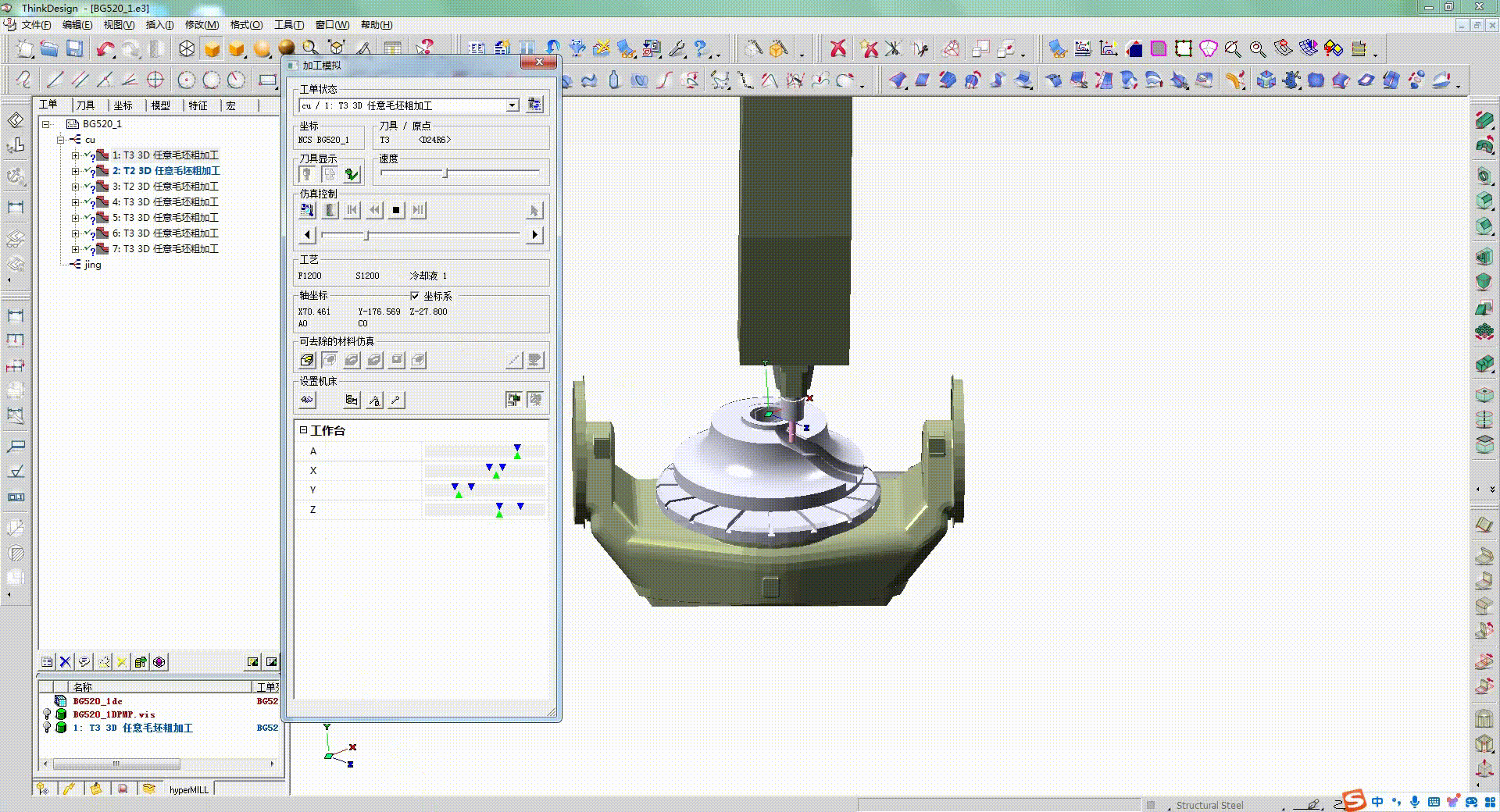
Task: Expand job 1: T3 3D 任意毛坯粗加工
Action: 75,155
